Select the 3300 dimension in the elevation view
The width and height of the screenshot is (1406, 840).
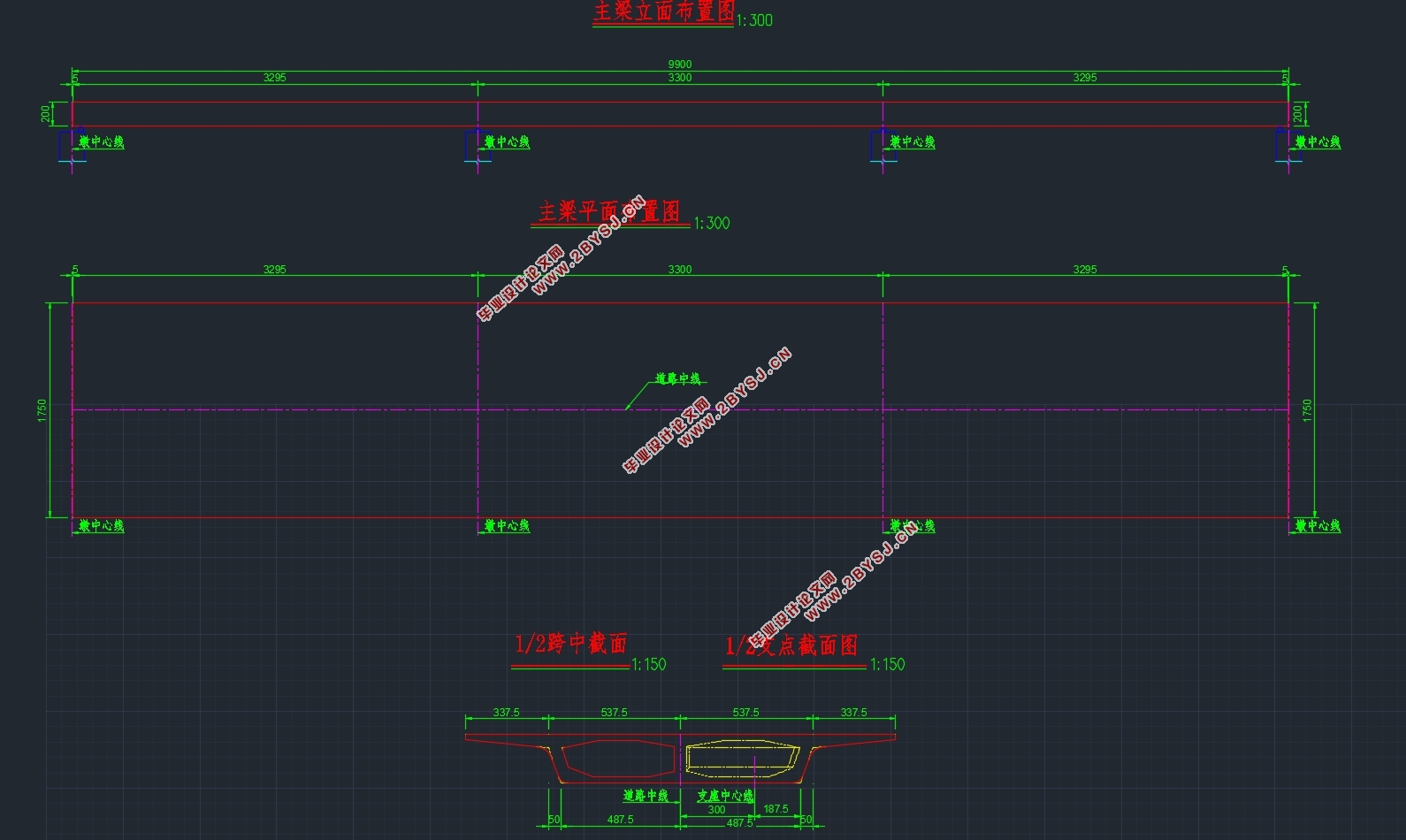tap(680, 78)
